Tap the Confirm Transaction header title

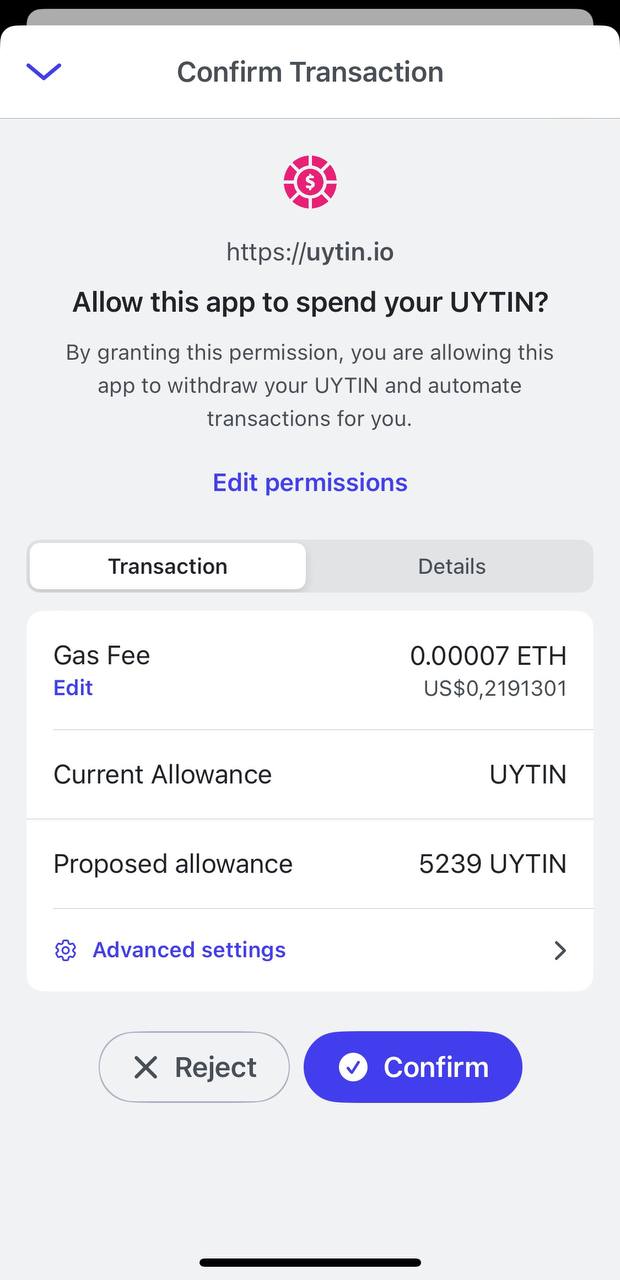coord(310,72)
